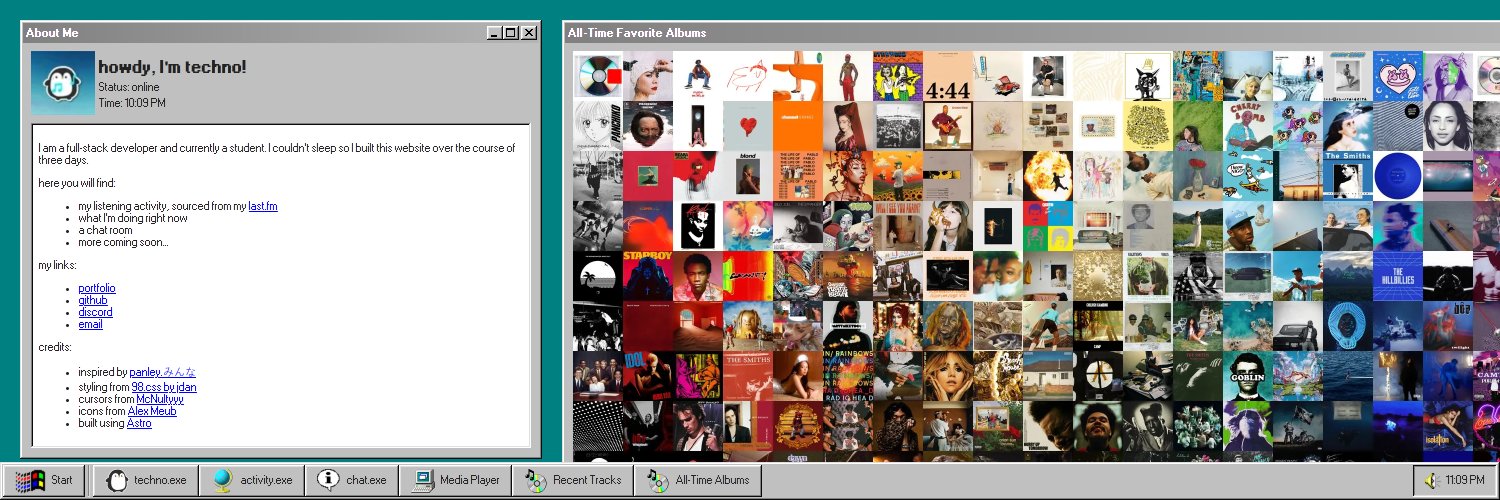The height and width of the screenshot is (500, 1500).
Task: Click the "Time: 10:09 PM" text
Action: pos(132,103)
